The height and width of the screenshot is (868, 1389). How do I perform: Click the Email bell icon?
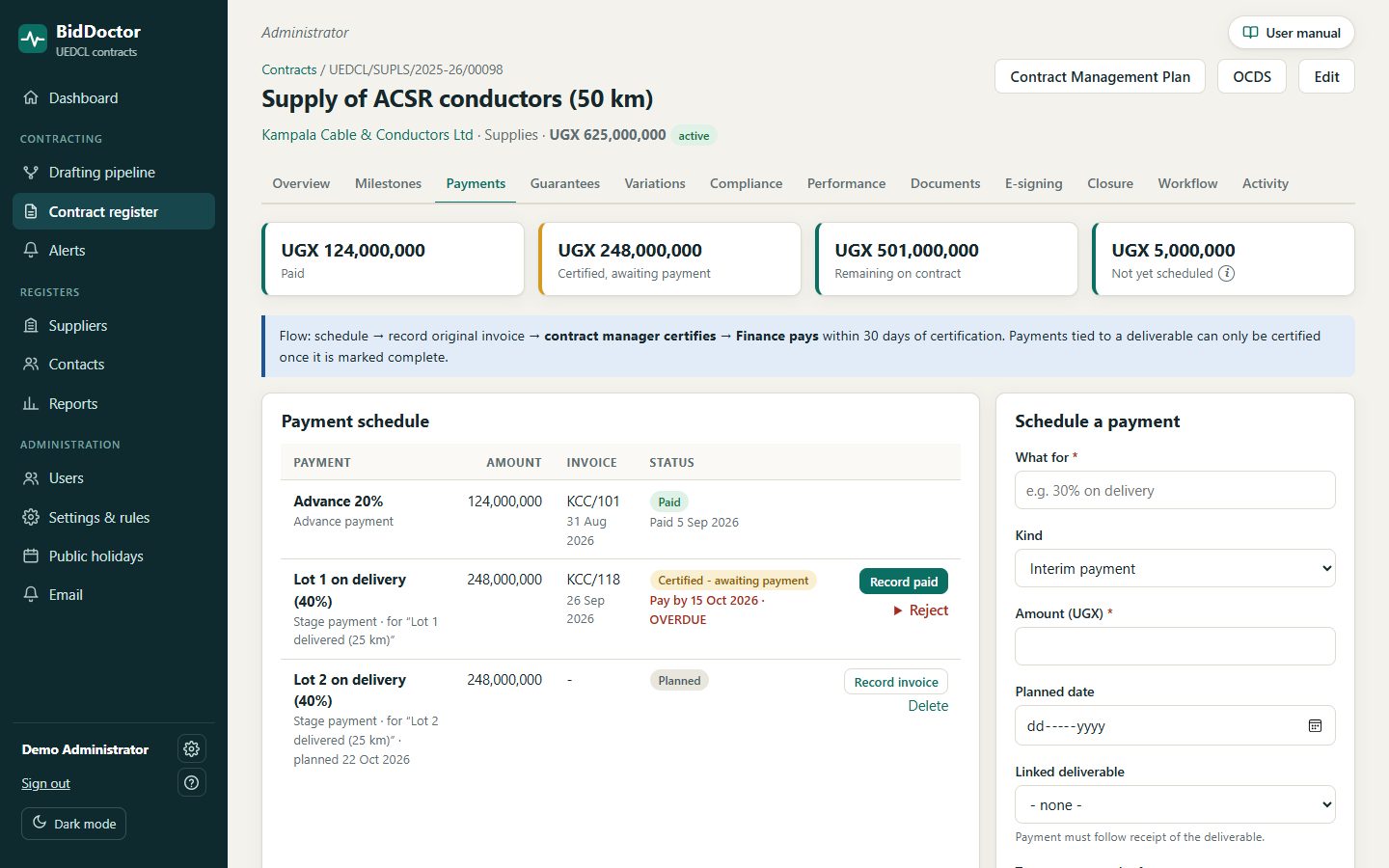pyautogui.click(x=31, y=594)
